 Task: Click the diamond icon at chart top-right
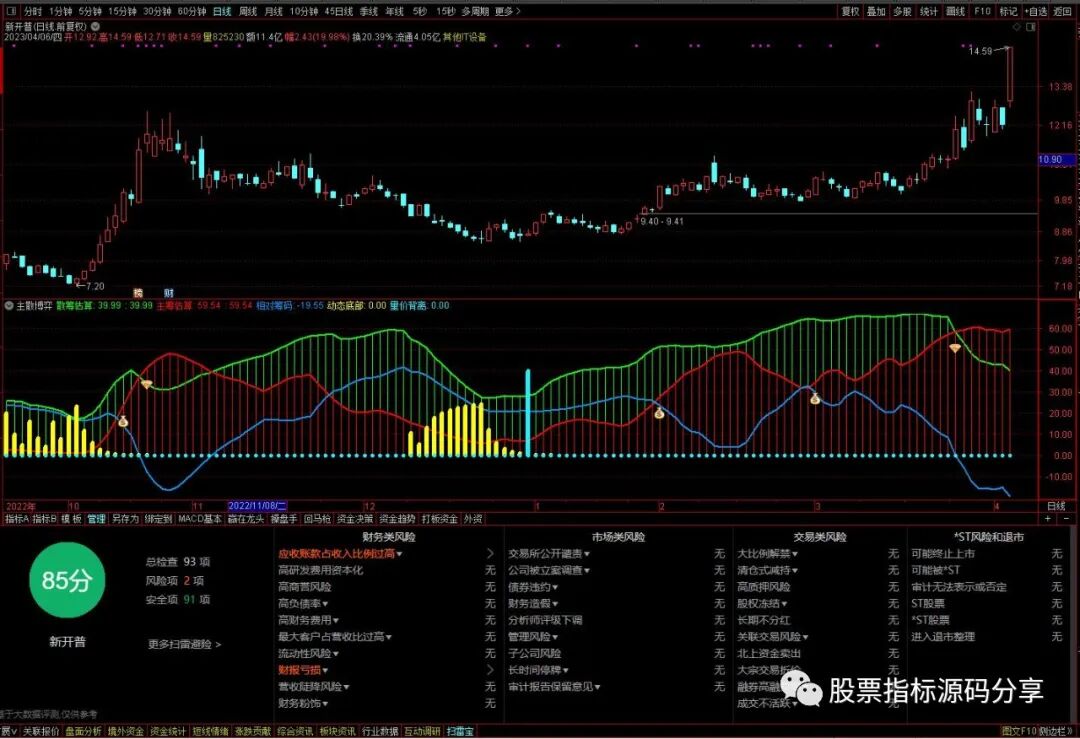(1017, 27)
